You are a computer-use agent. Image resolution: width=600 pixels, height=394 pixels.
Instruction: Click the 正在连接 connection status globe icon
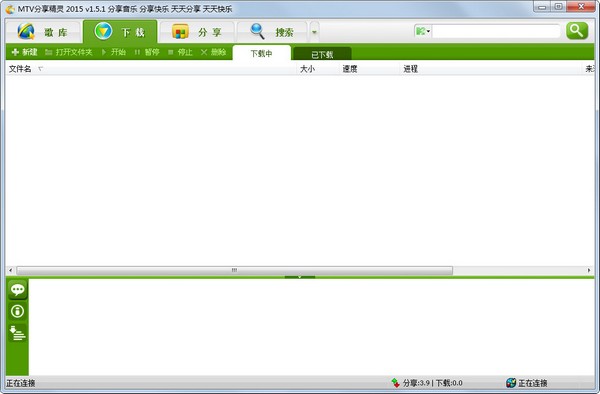pyautogui.click(x=511, y=383)
